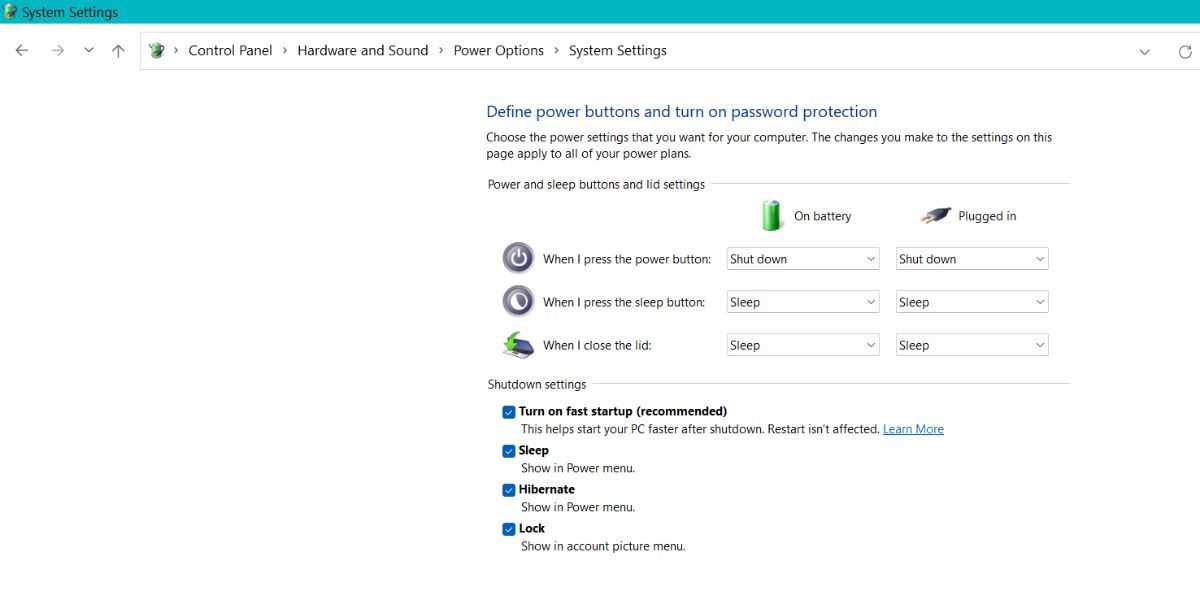1200x600 pixels.
Task: Disable the Lock checkbox
Action: [x=509, y=529]
